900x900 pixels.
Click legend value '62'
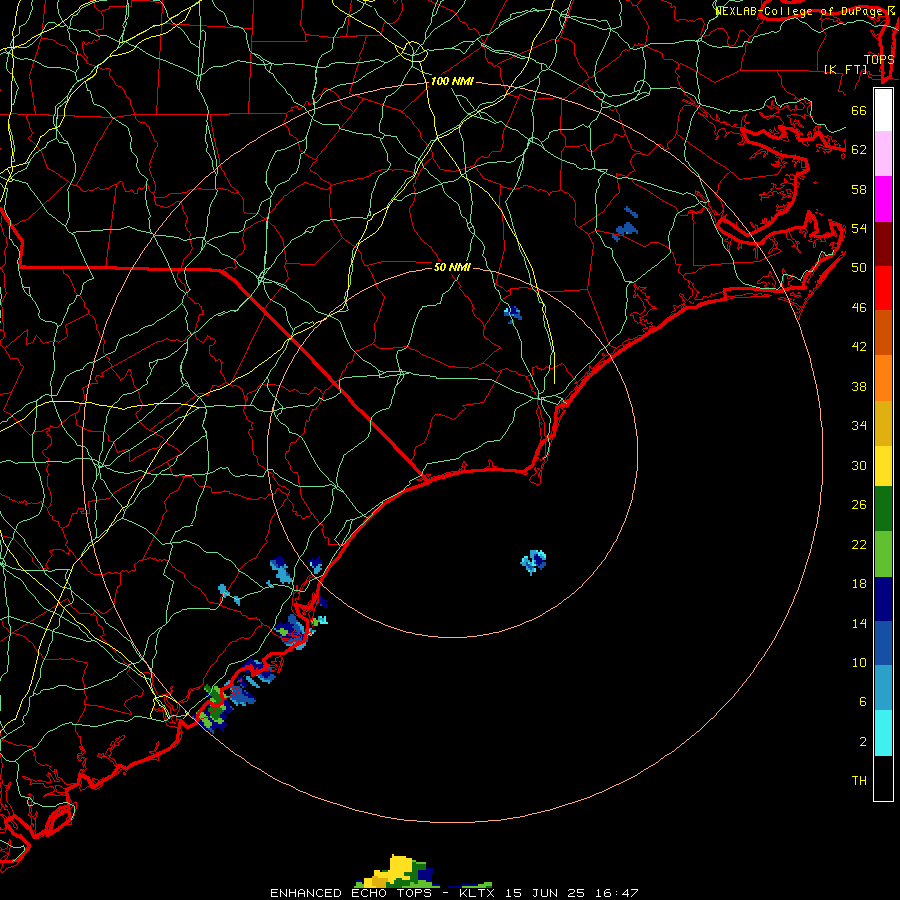coord(859,149)
